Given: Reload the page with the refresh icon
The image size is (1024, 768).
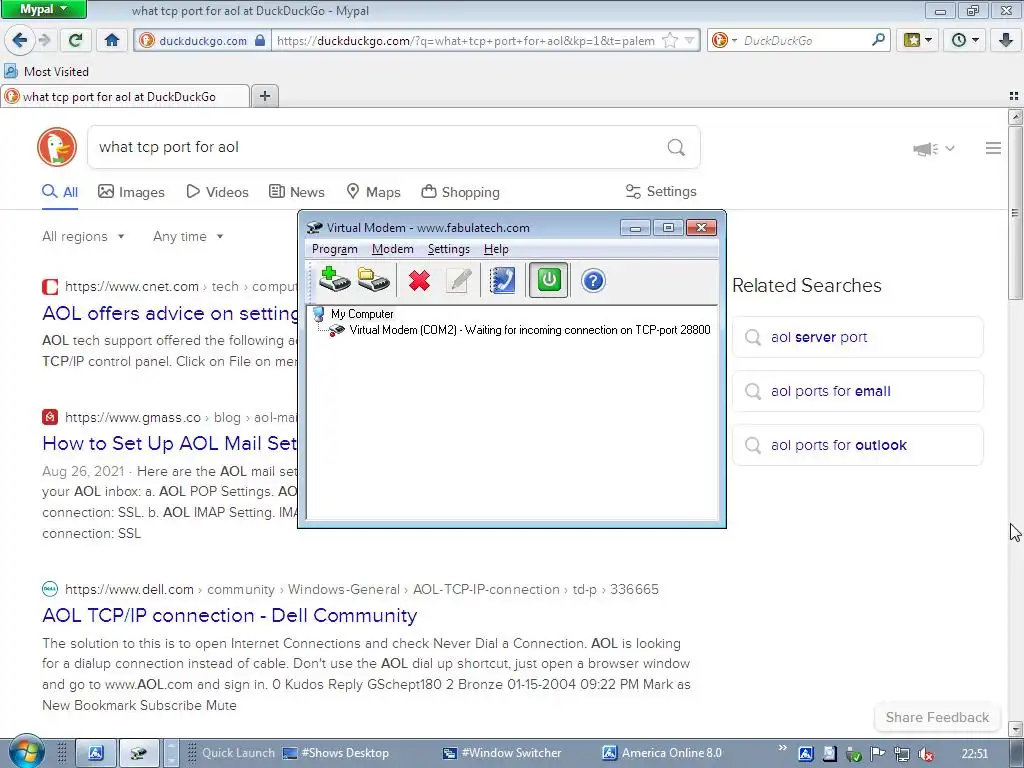Looking at the screenshot, I should click(x=75, y=40).
